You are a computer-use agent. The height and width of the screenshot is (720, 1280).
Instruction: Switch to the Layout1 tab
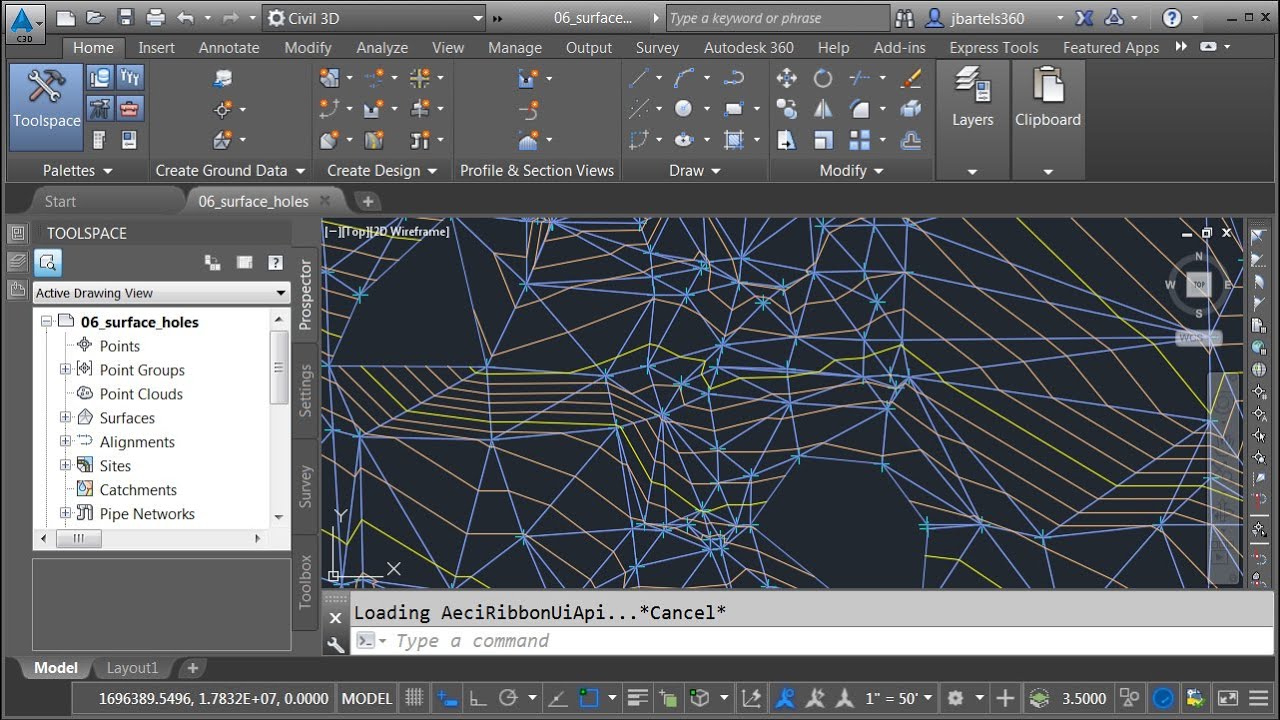[132, 668]
